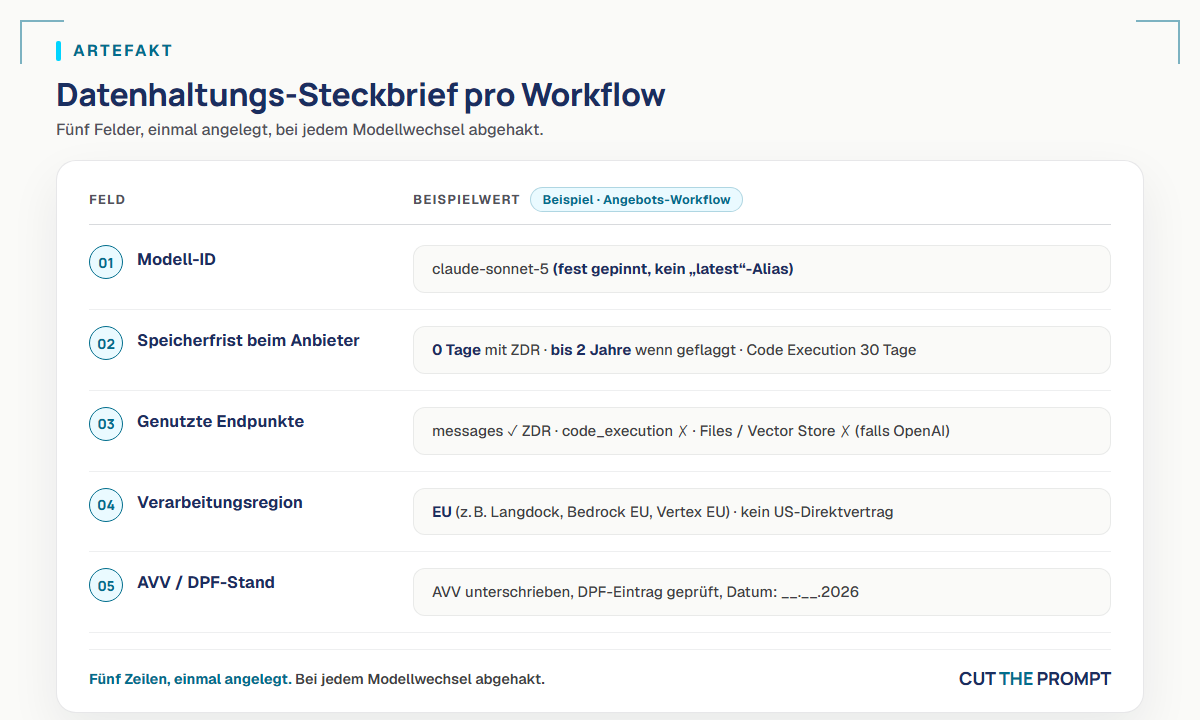1200x720 pixels.
Task: Click the Genutzte Endpunkte label
Action: [x=220, y=422]
